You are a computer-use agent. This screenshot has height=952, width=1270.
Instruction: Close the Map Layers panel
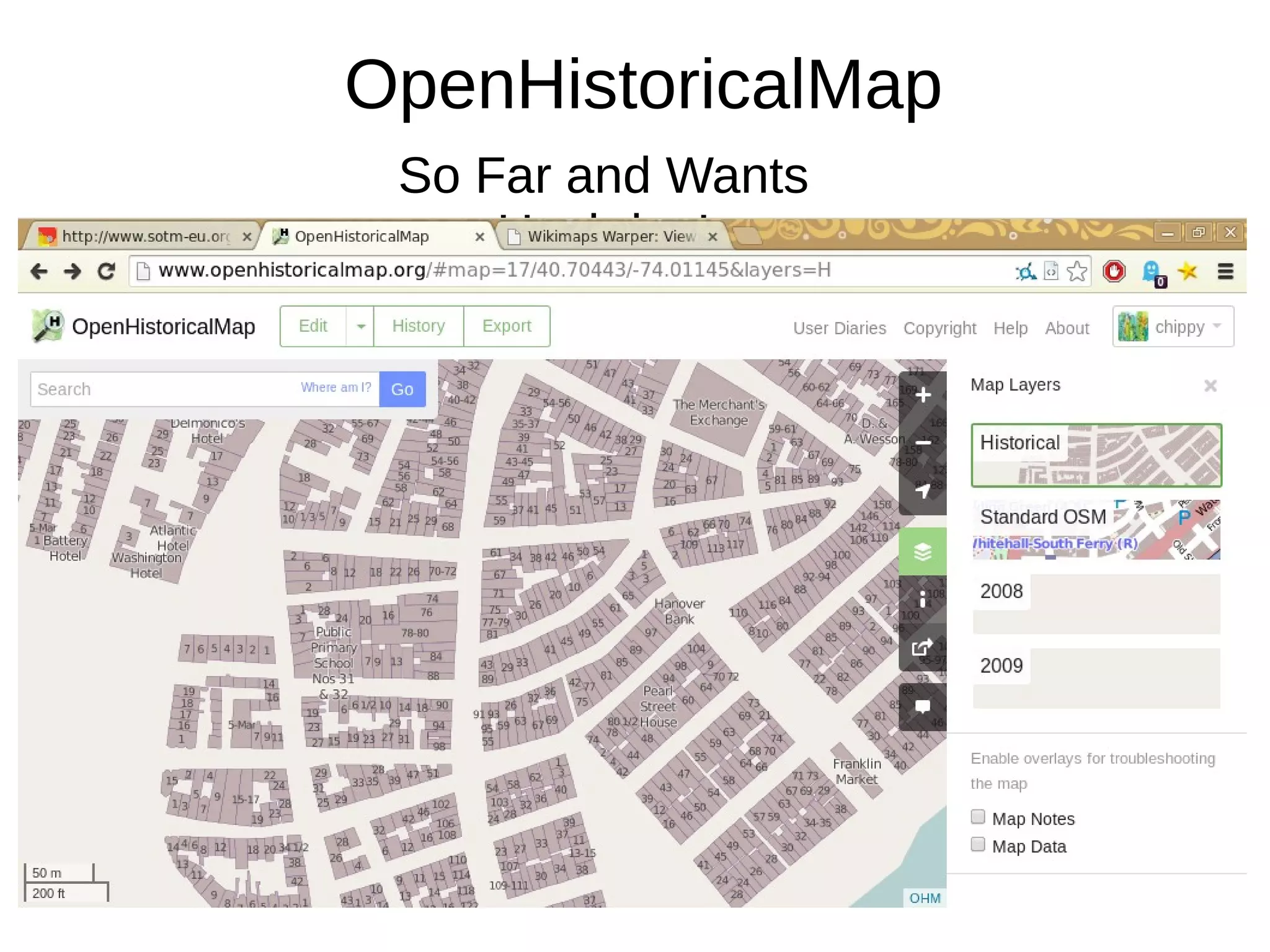pos(1210,386)
